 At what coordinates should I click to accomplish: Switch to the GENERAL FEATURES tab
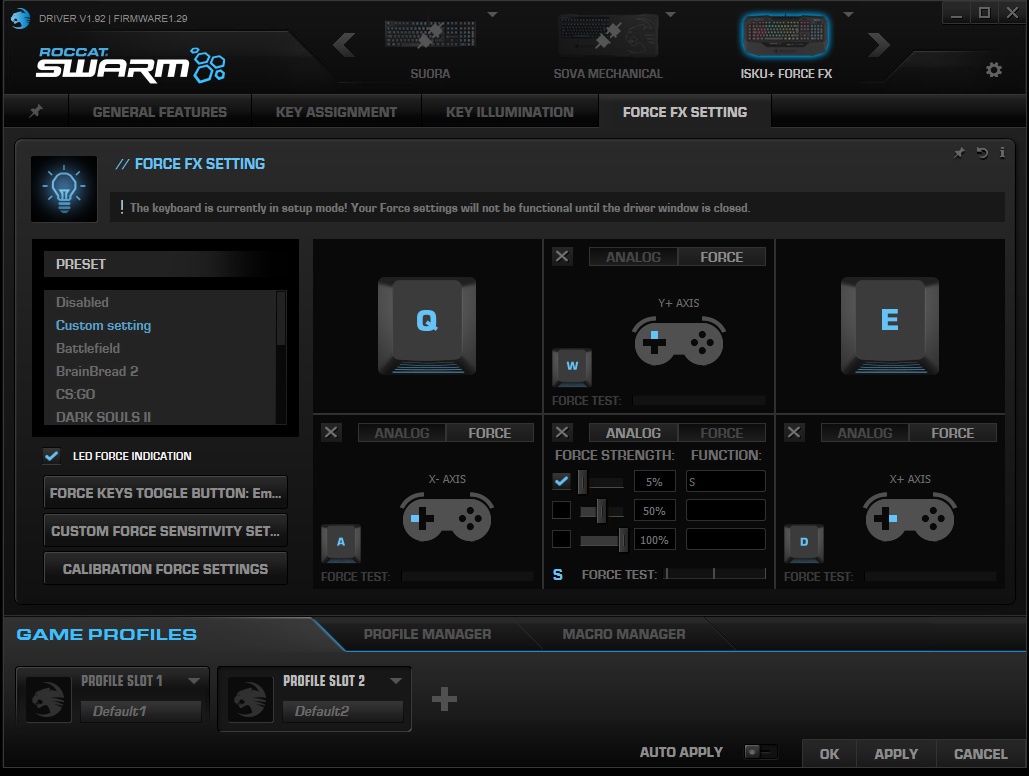tap(159, 112)
